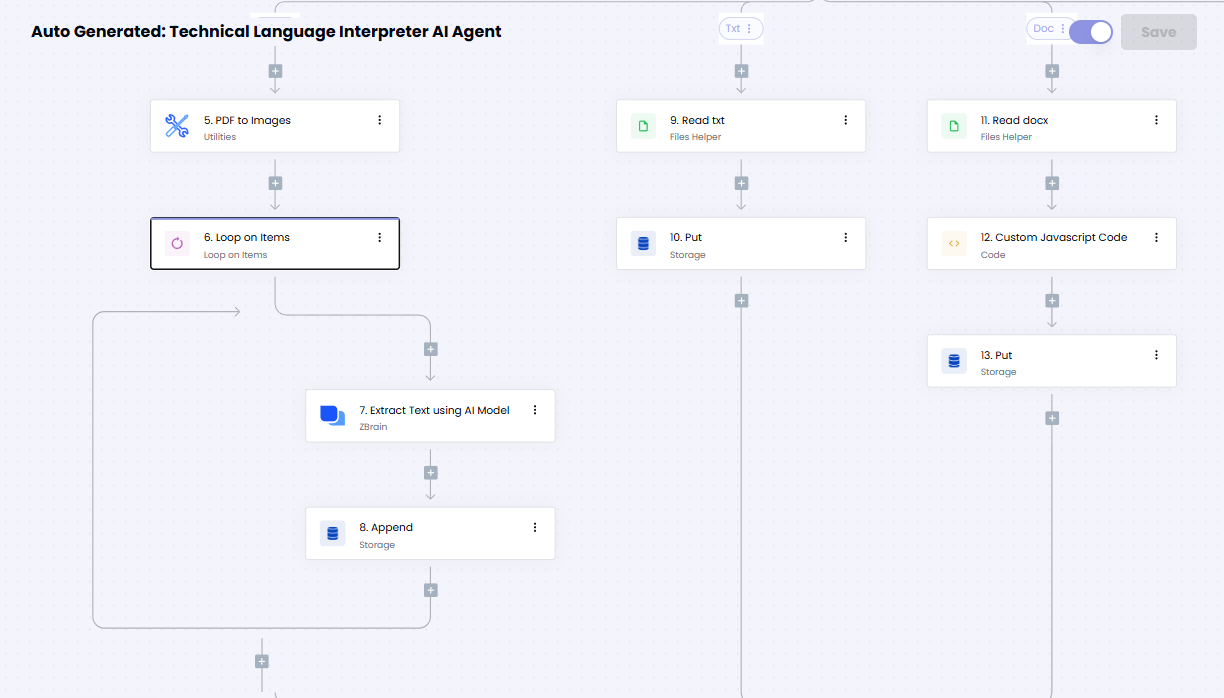Open the options menu for PDF to Images
This screenshot has width=1224, height=698.
pyautogui.click(x=379, y=120)
